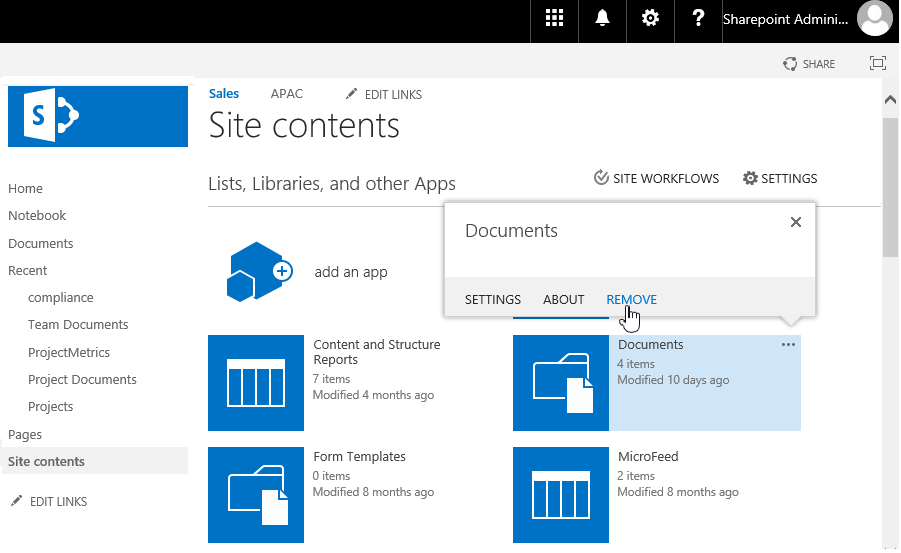
Task: Open SITE WORKFLOWS
Action: click(x=656, y=178)
